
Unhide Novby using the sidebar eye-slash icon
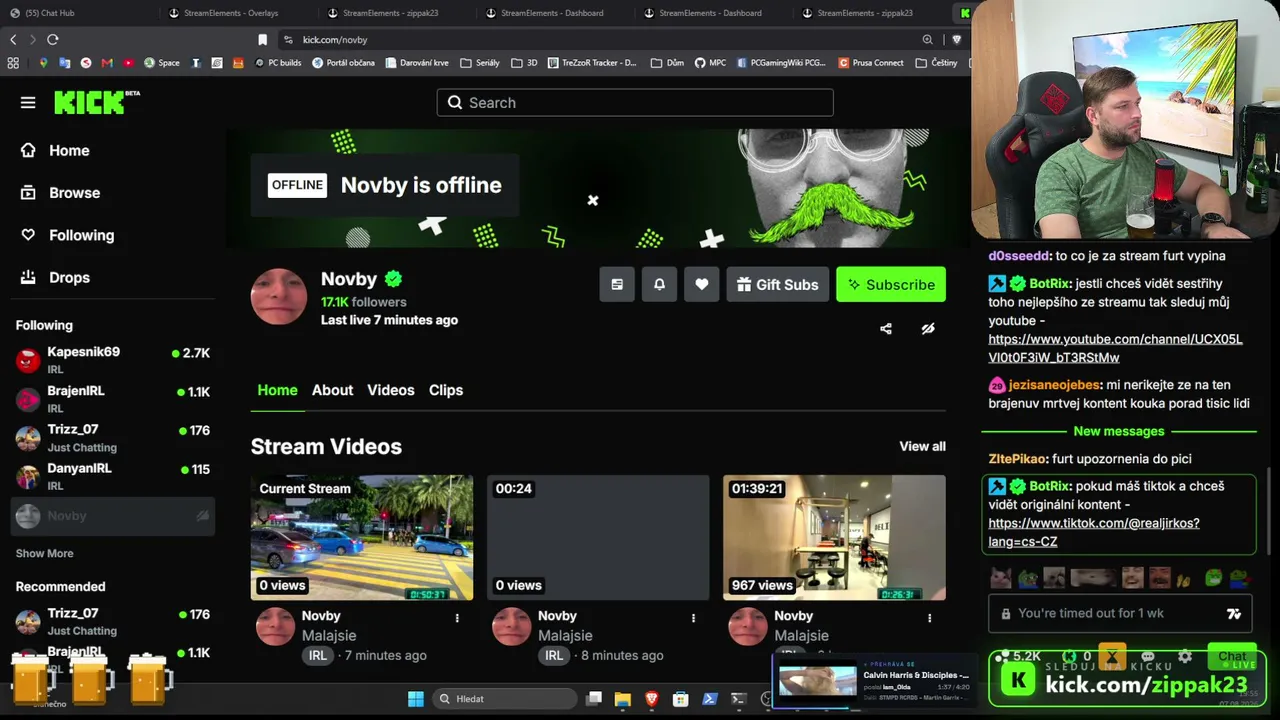pyautogui.click(x=202, y=516)
